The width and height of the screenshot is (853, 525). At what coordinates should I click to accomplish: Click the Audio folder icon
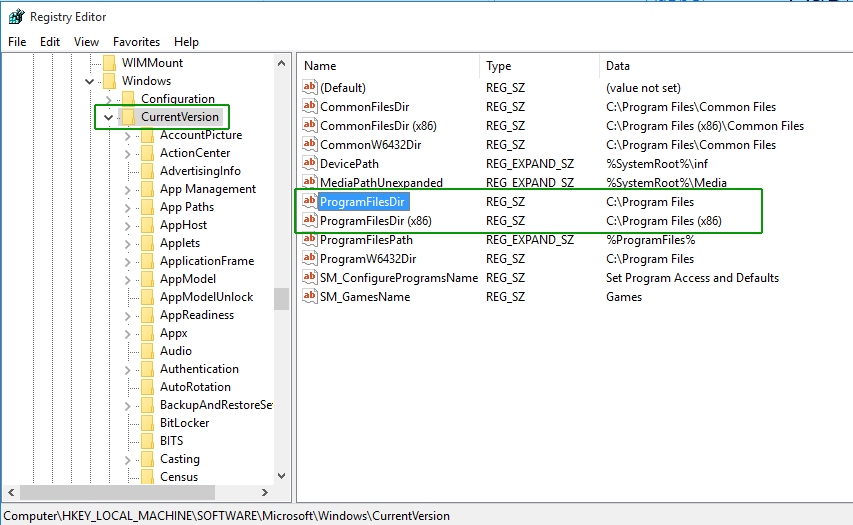(147, 350)
